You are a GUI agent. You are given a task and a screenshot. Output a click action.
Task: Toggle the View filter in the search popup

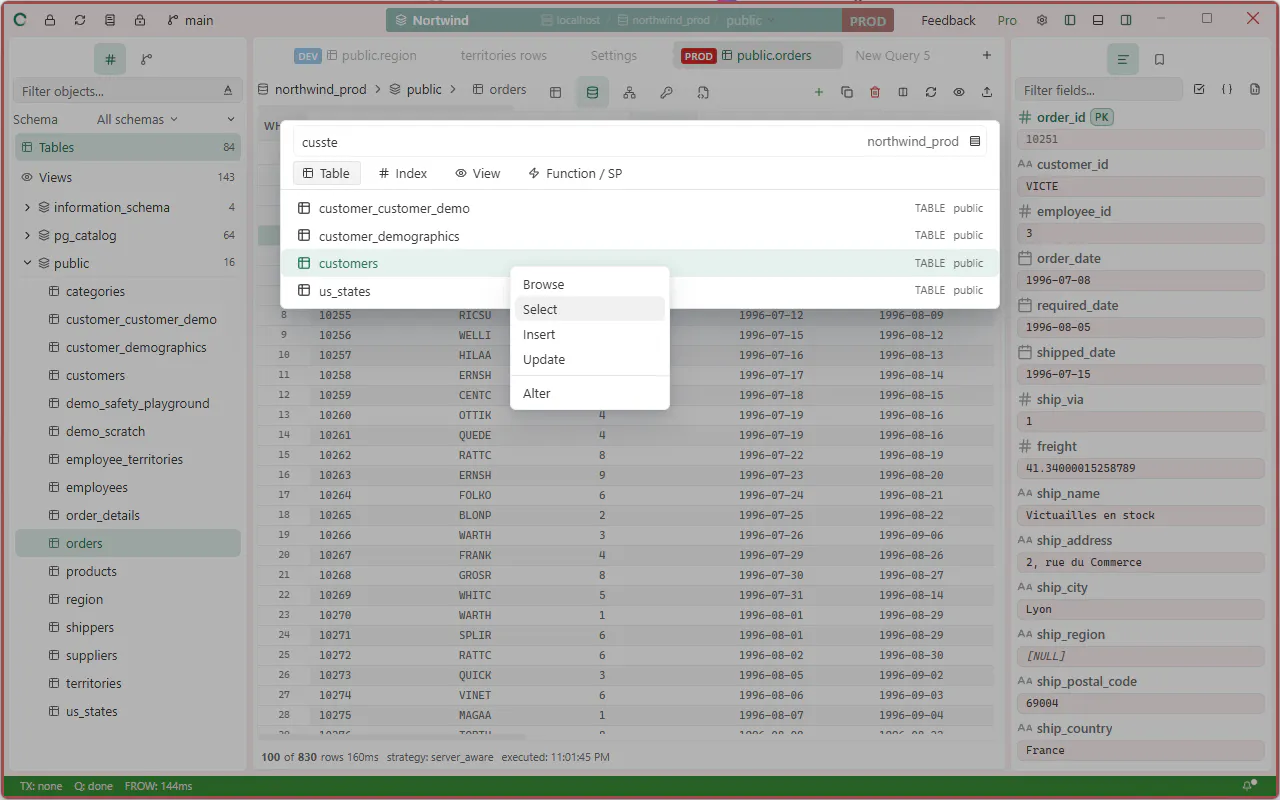(x=478, y=173)
